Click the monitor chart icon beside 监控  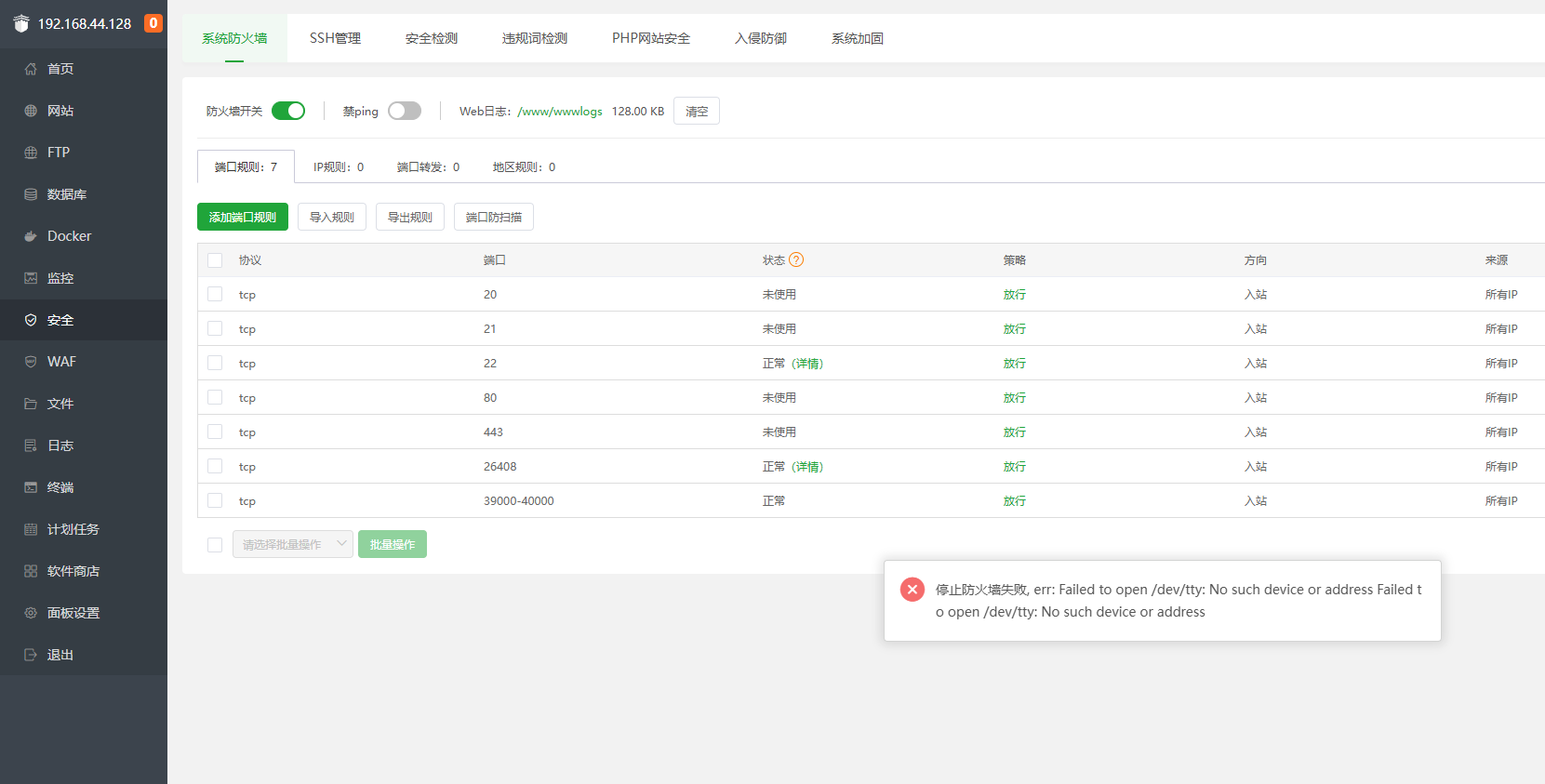coord(31,278)
